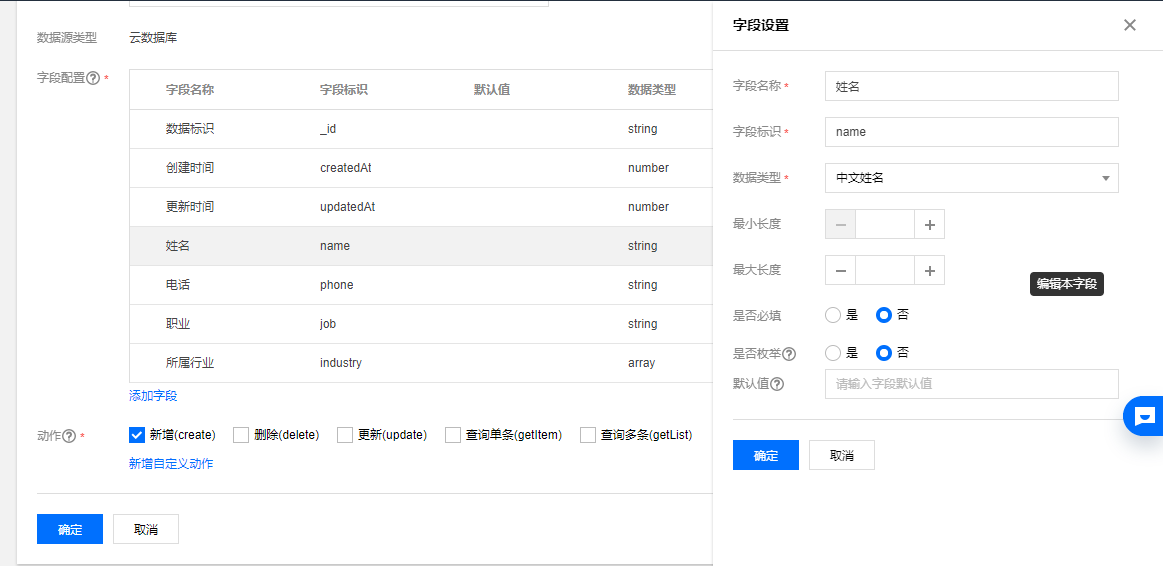Select 是 for 是否枚举
This screenshot has height=566, width=1163.
click(x=833, y=352)
